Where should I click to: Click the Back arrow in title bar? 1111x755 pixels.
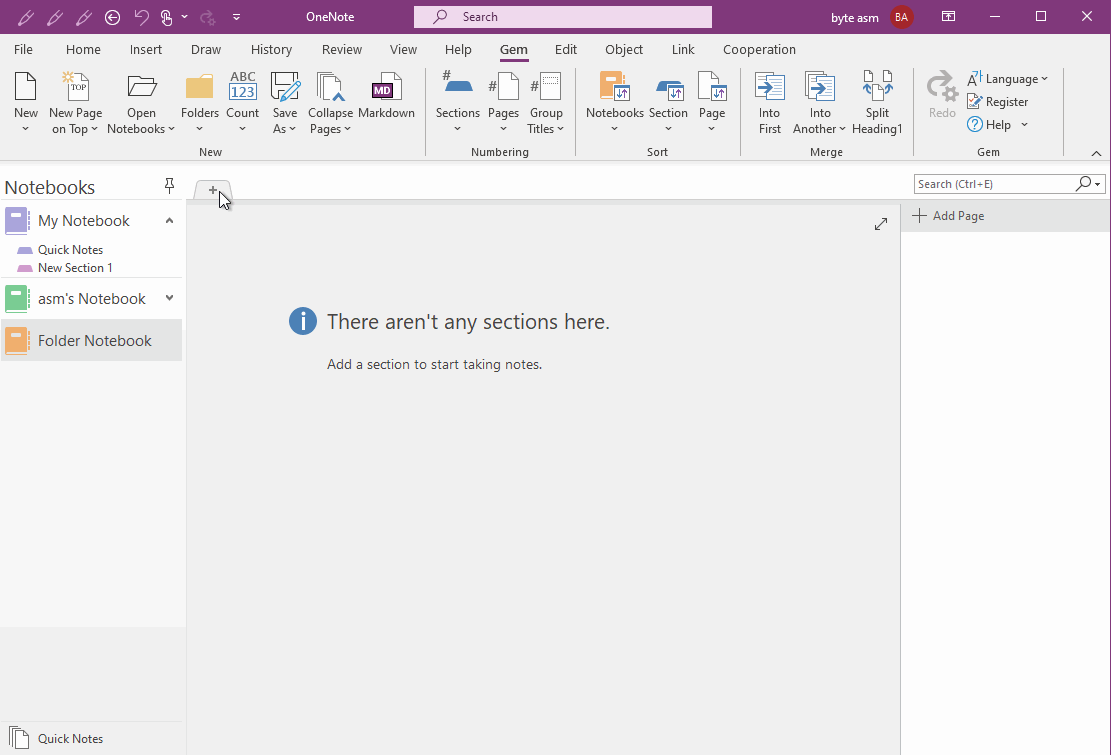113,17
